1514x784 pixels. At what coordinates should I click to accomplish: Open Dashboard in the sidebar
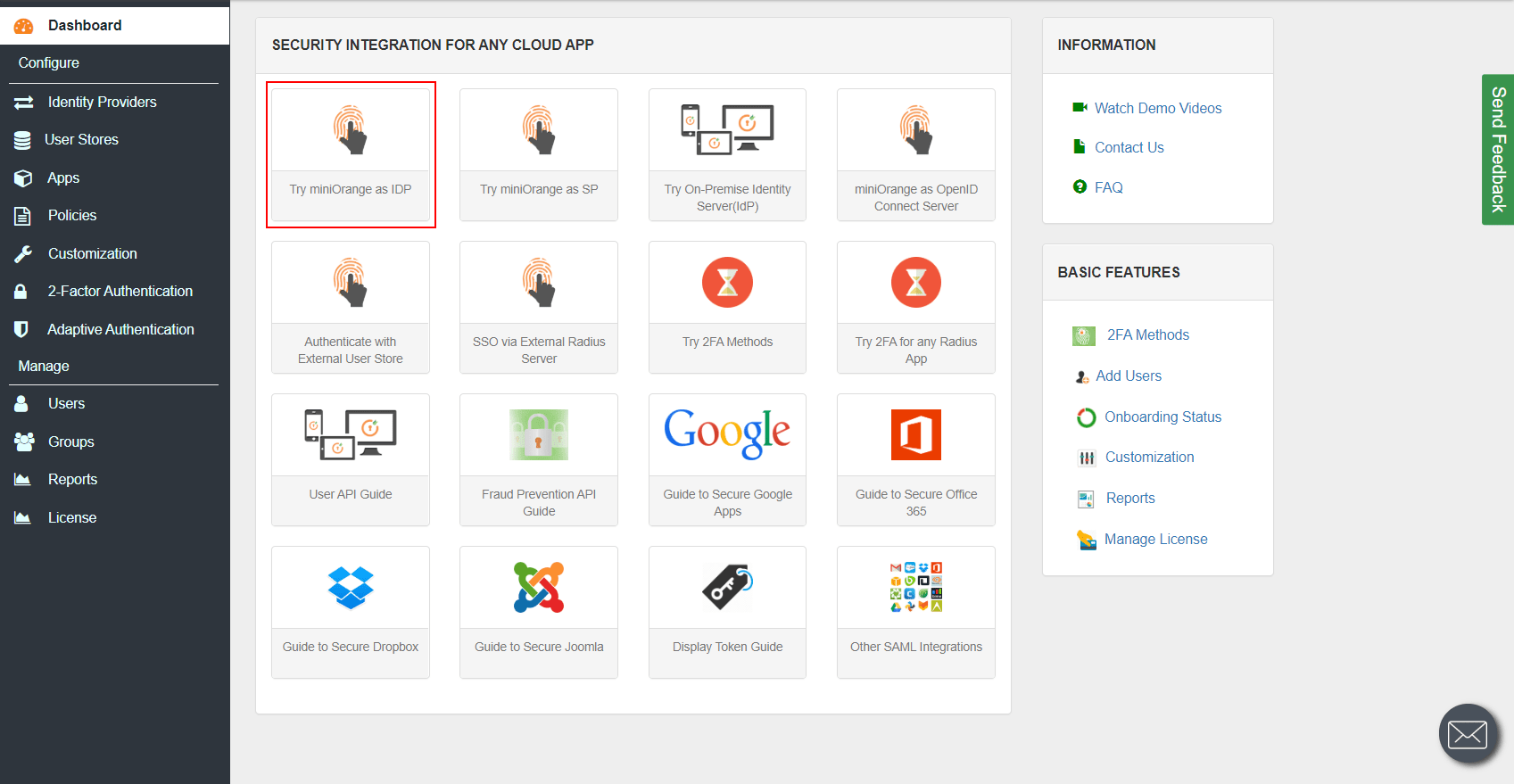point(114,26)
